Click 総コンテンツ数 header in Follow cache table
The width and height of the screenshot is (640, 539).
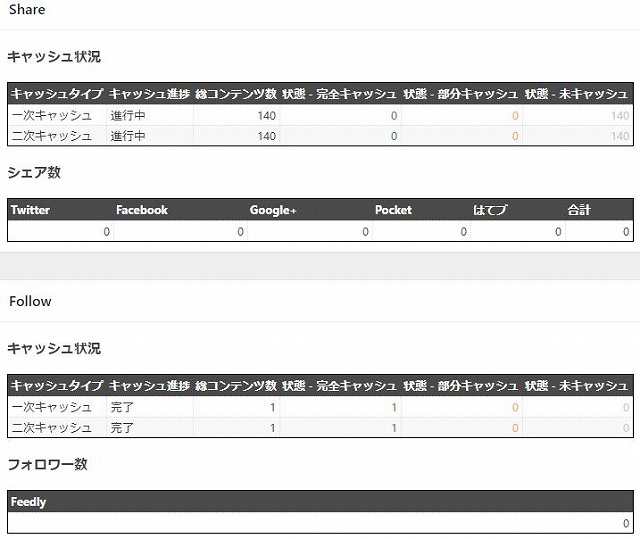(236, 386)
